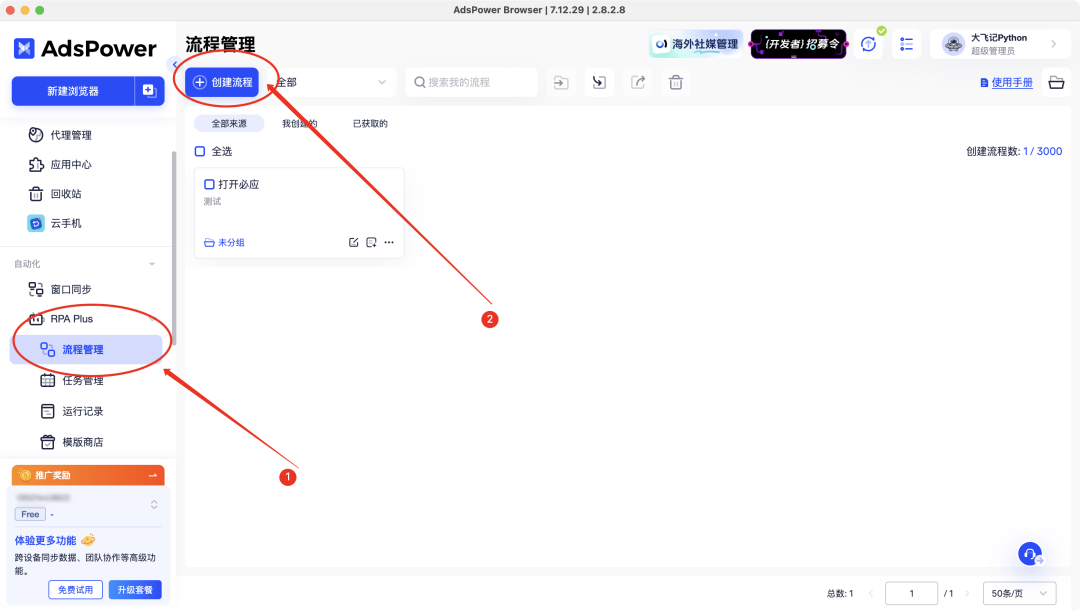Click the Free plan badge
This screenshot has width=1080, height=611.
(x=30, y=515)
